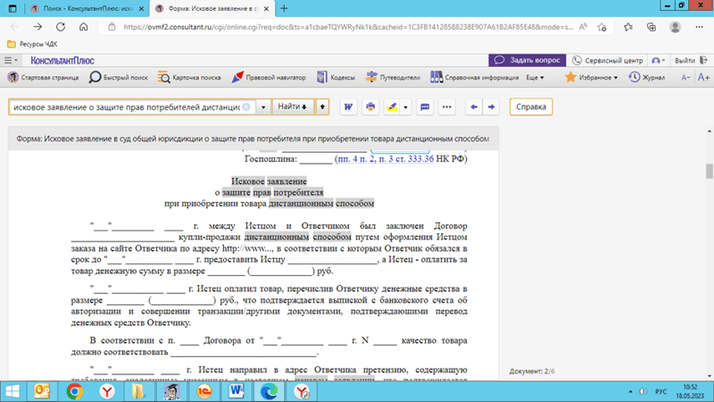Click the export to Word icon
This screenshot has width=714, height=402.
tap(348, 107)
